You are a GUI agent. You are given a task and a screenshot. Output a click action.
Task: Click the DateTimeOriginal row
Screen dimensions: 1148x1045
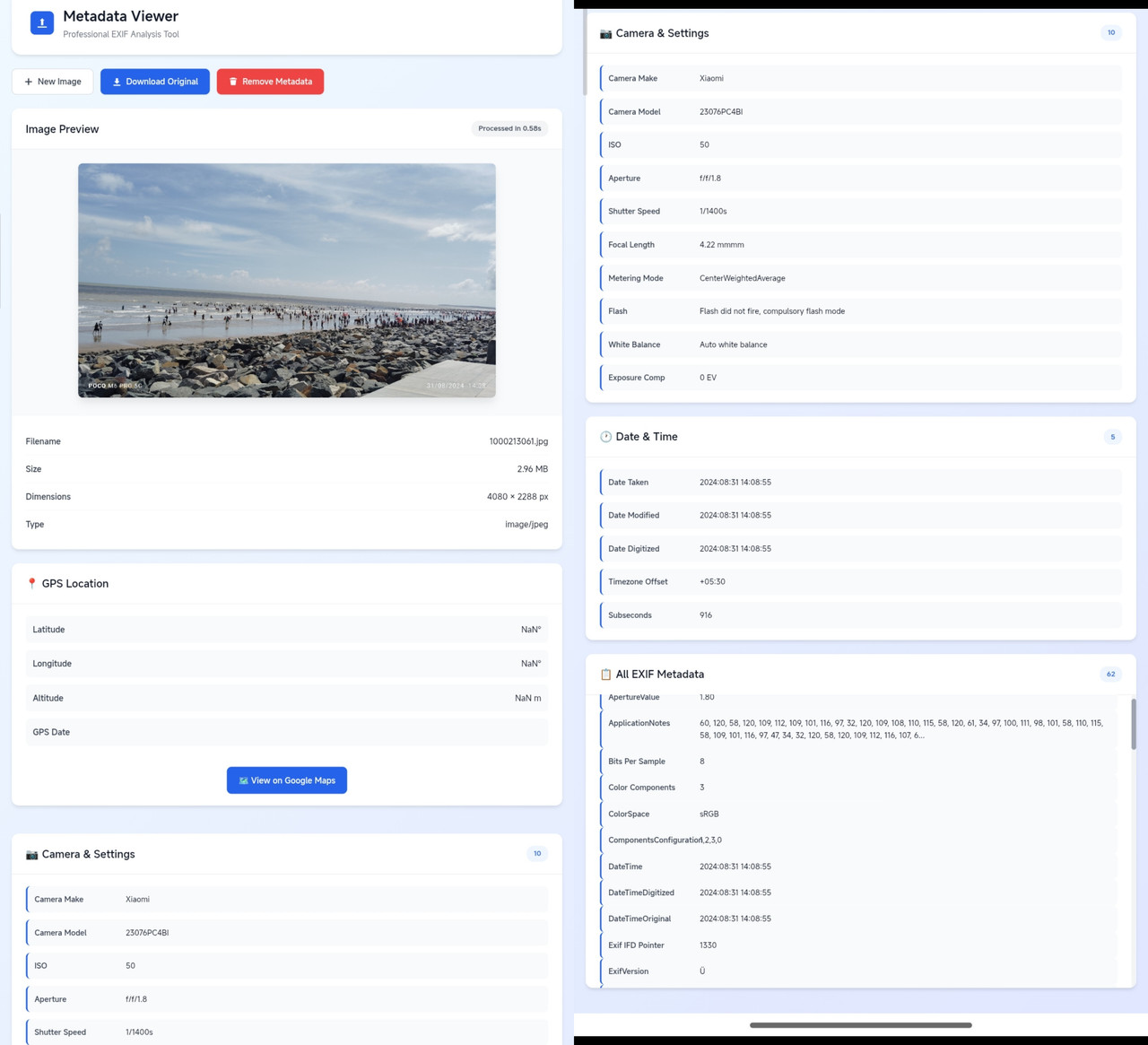coord(858,919)
